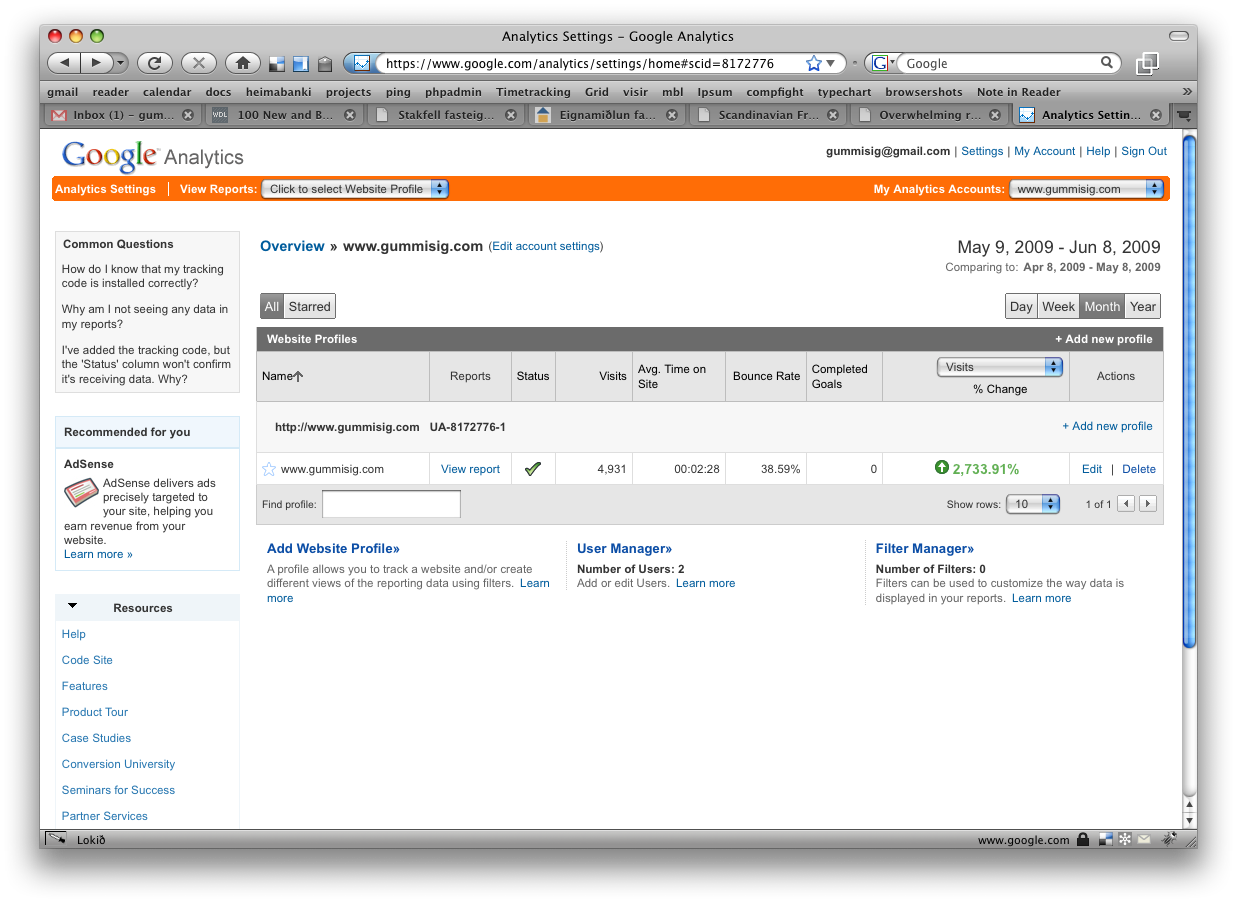Image resolution: width=1237 pixels, height=903 pixels.
Task: Click the icon at the status bar's left end
Action: coord(57,840)
